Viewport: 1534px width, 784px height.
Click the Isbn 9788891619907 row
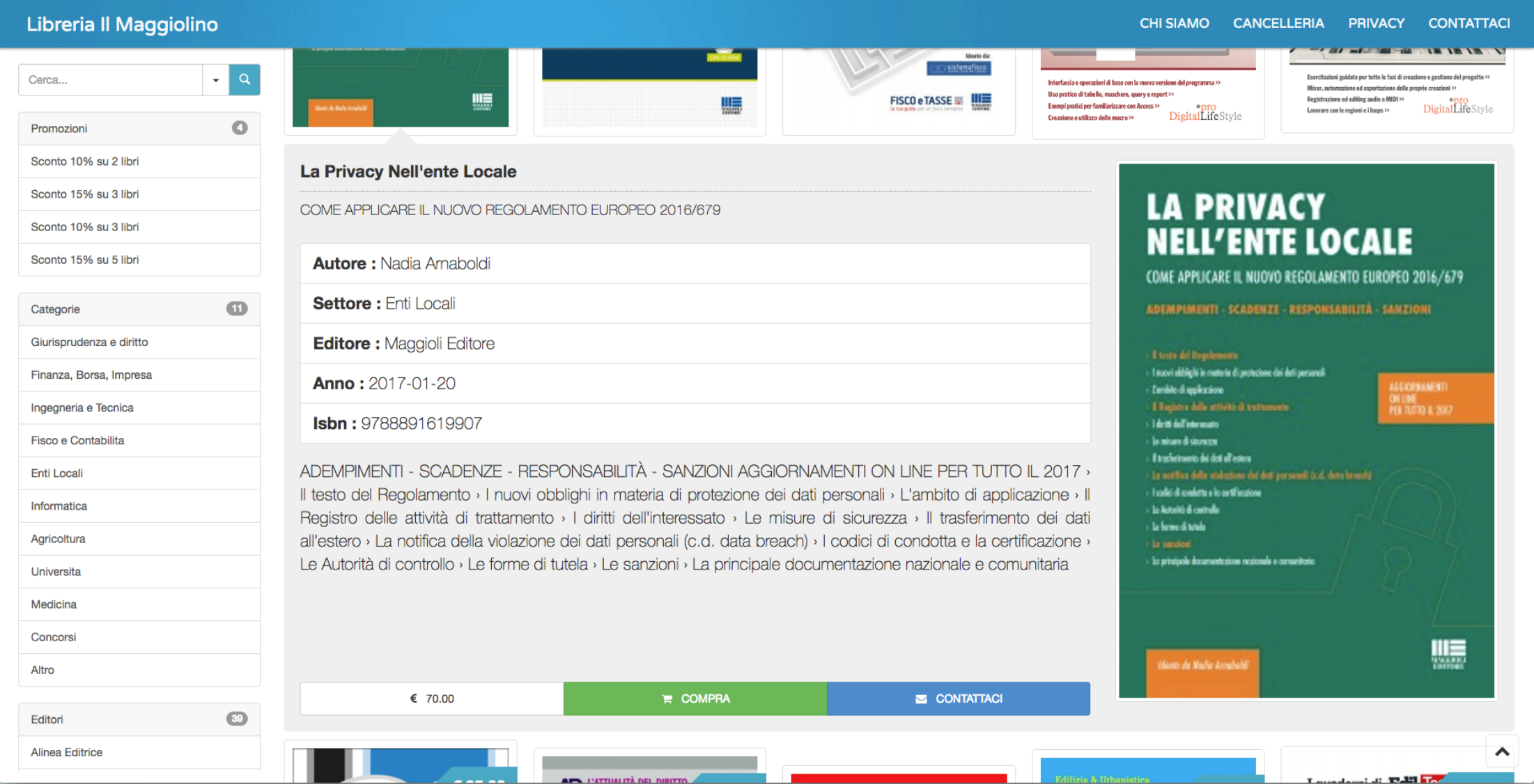(x=695, y=423)
